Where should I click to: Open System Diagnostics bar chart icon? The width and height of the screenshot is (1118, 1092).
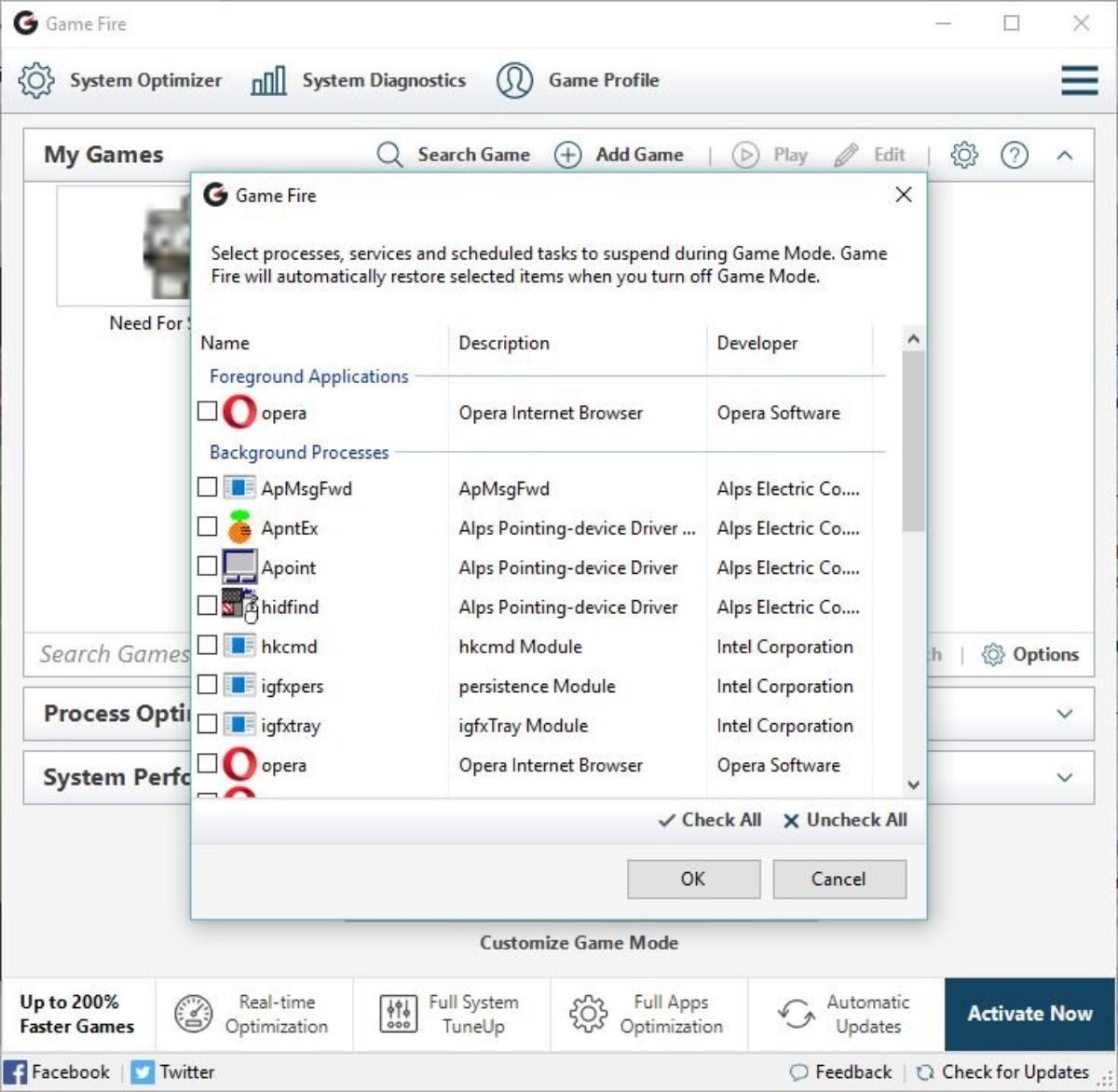(x=268, y=81)
